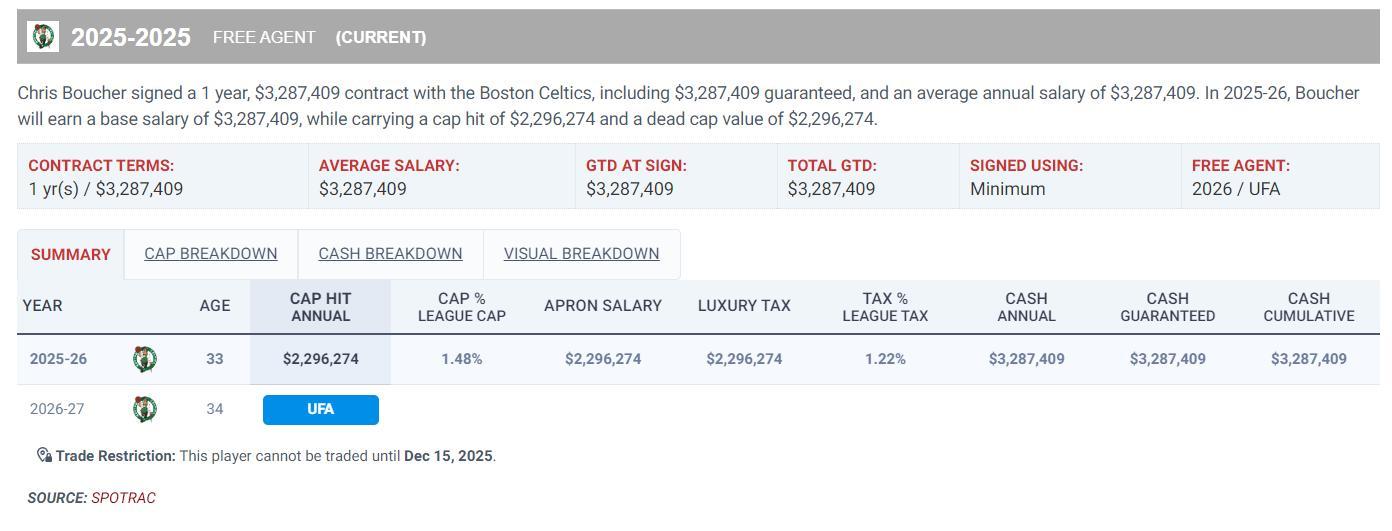Viewport: 1392px width, 531px height.
Task: Click the Cash Cumulative column header
Action: click(1308, 307)
